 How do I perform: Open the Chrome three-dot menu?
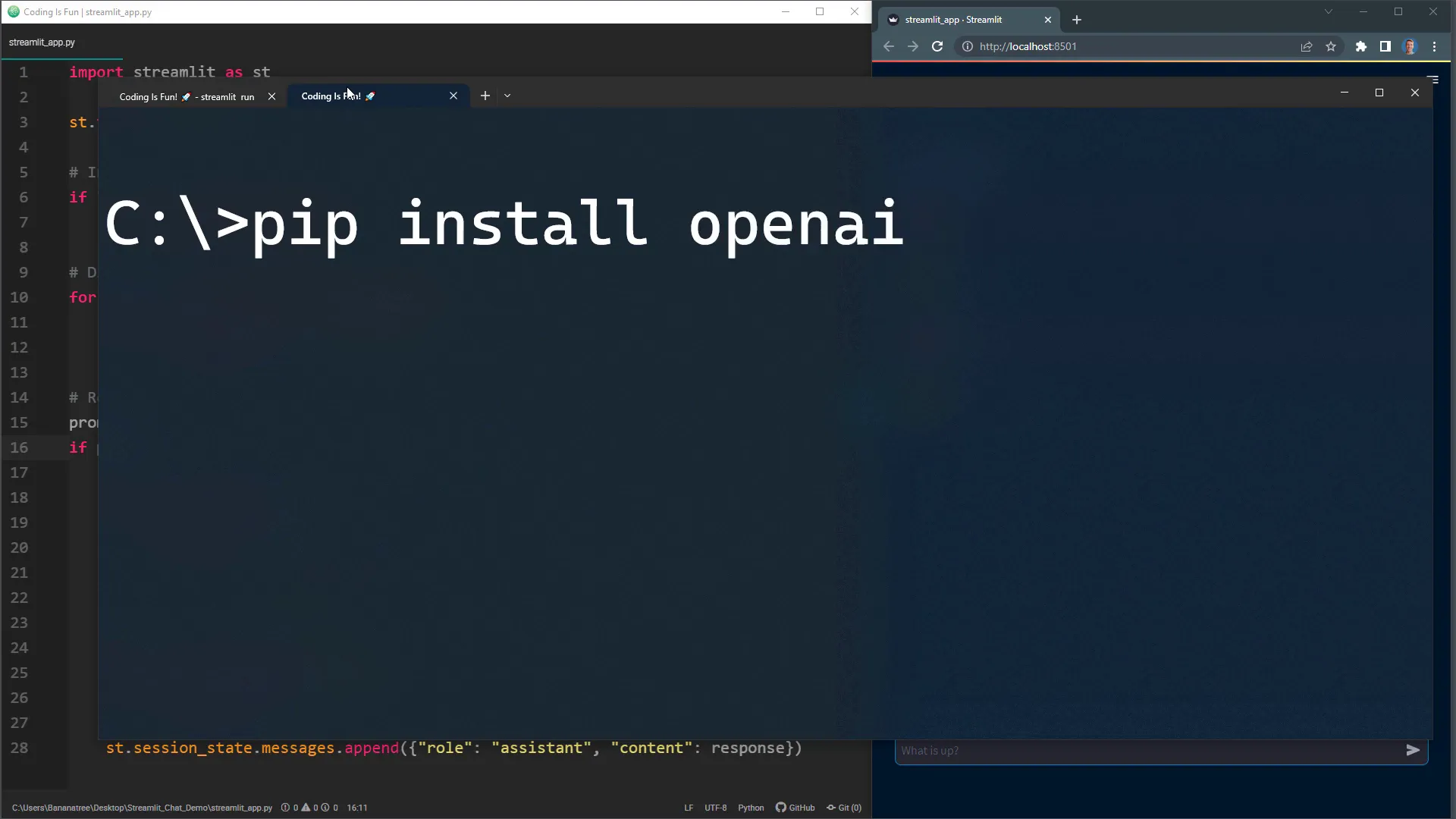[x=1435, y=46]
